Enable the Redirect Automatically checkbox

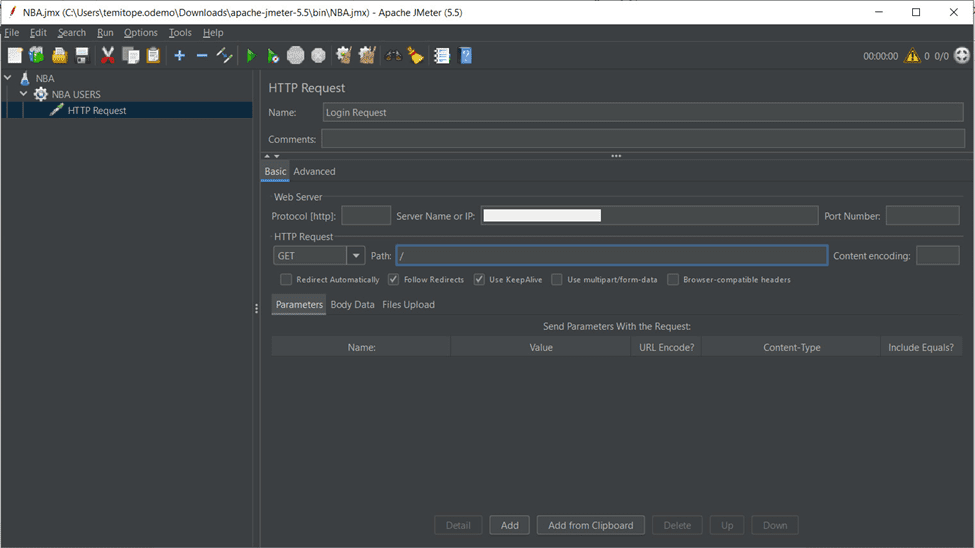pos(286,280)
